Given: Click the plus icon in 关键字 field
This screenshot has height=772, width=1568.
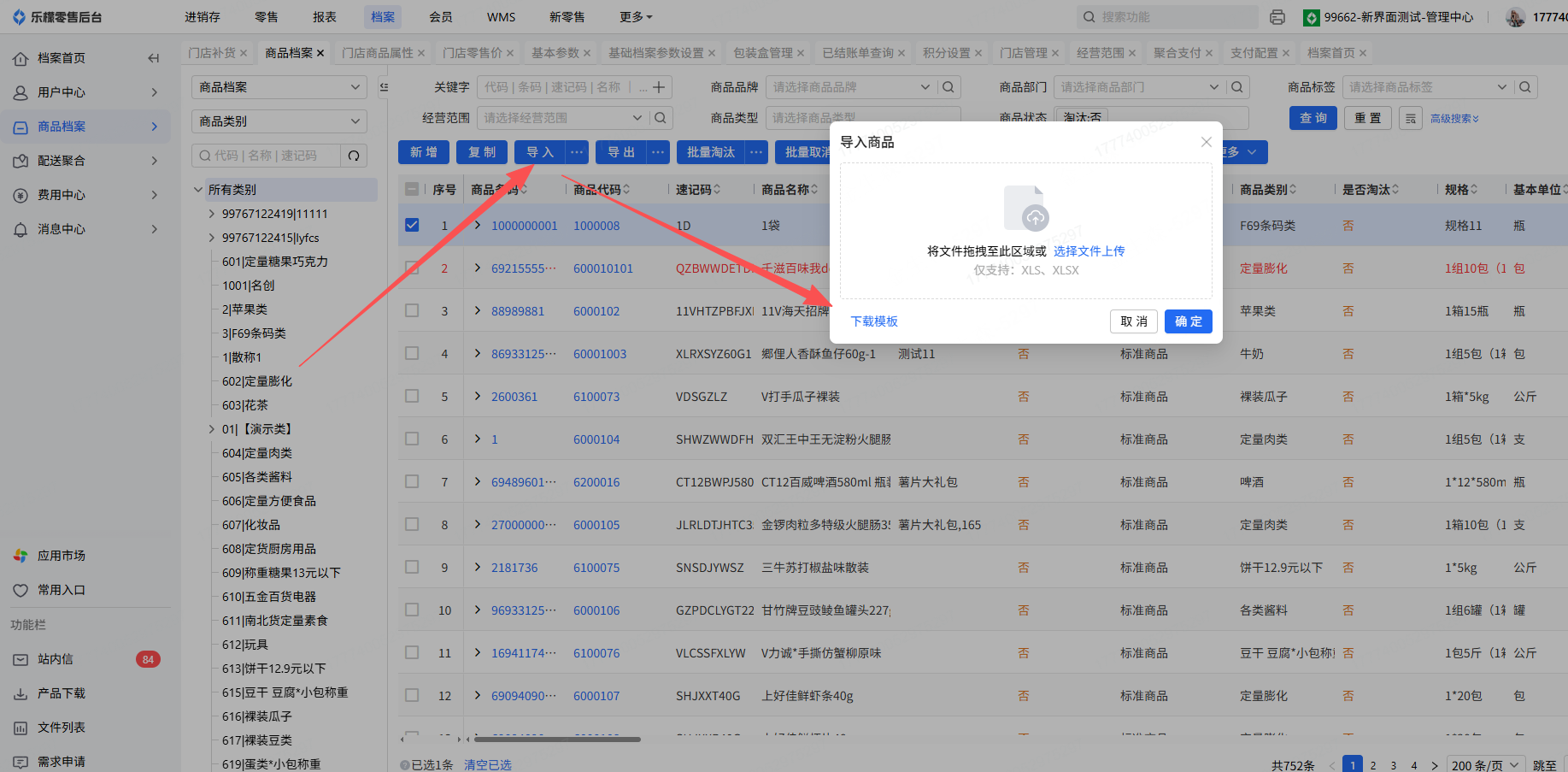Looking at the screenshot, I should (x=659, y=87).
